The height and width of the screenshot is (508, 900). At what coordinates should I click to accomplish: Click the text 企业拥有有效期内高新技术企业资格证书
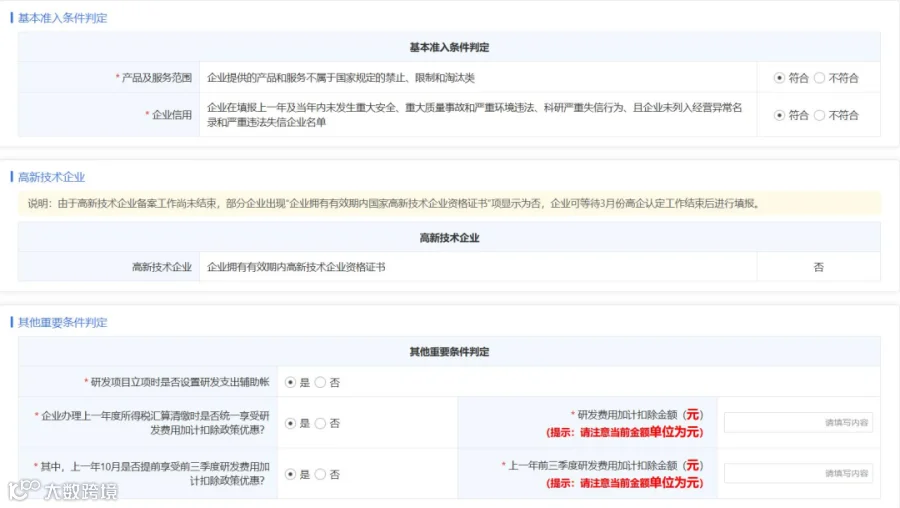pos(296,267)
